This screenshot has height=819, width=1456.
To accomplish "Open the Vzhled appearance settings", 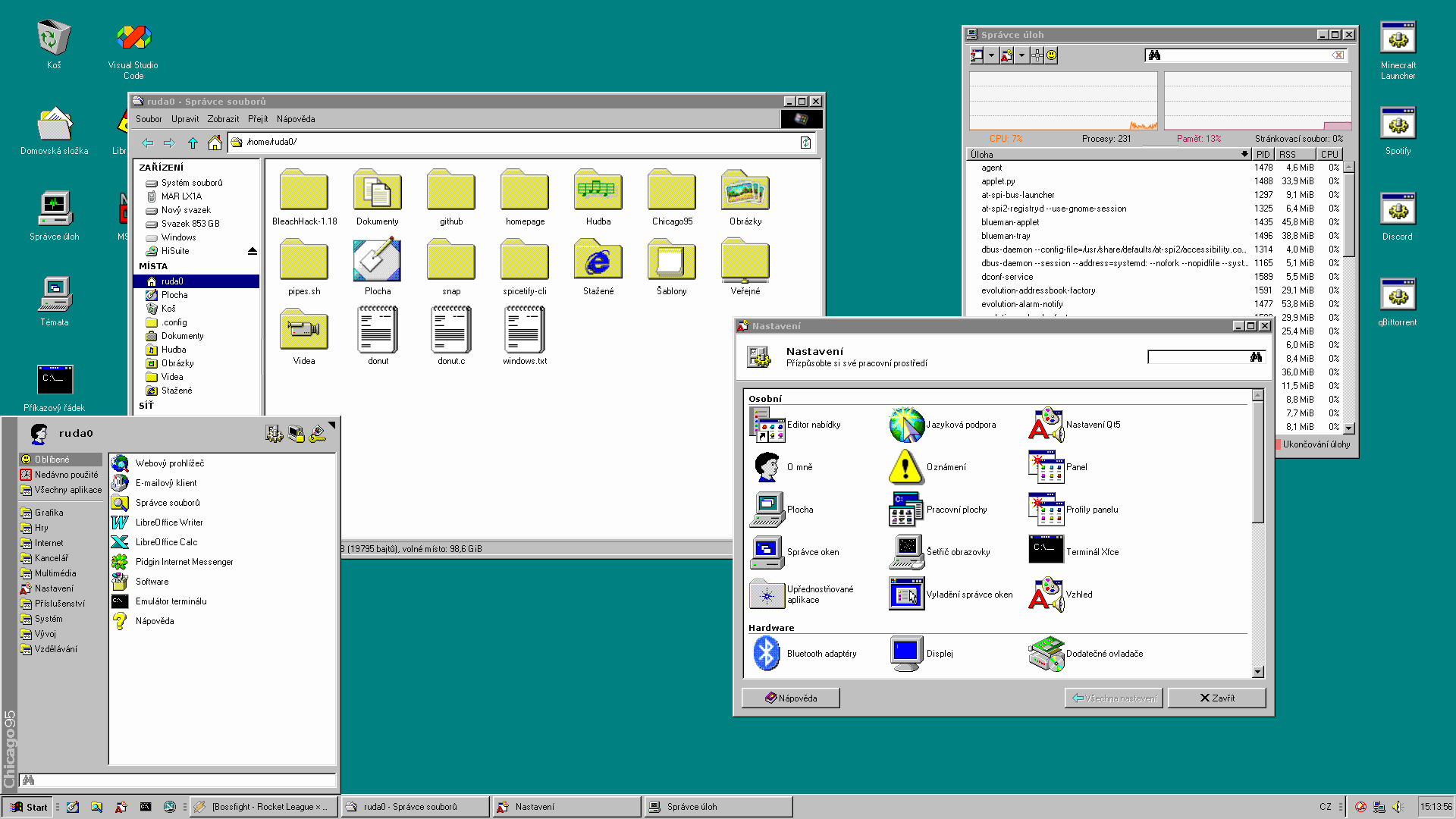I will 1046,595.
